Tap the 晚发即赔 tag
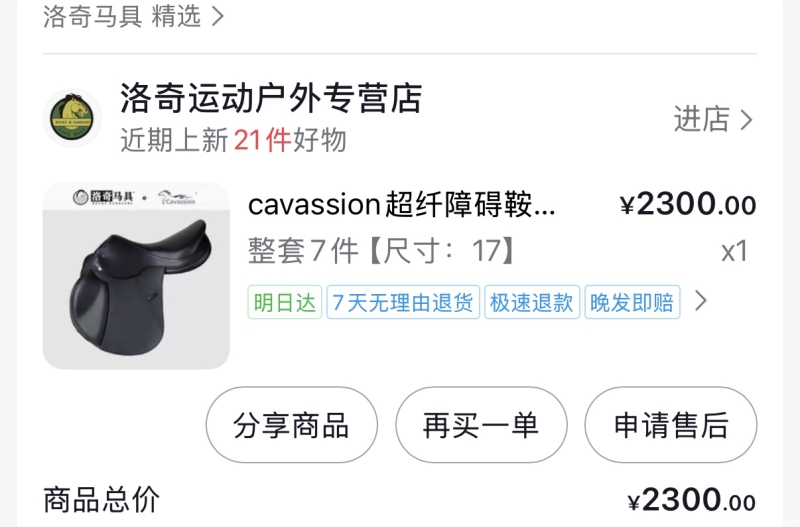This screenshot has width=800, height=527. click(x=632, y=303)
